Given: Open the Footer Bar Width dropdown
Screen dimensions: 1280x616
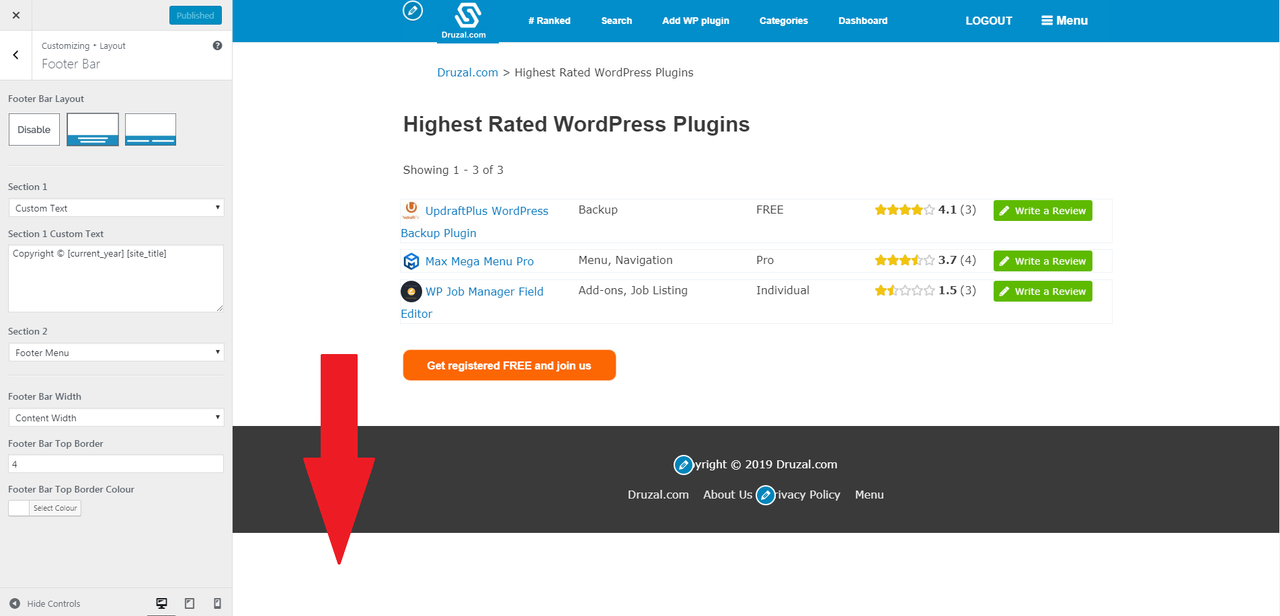Looking at the screenshot, I should point(116,417).
